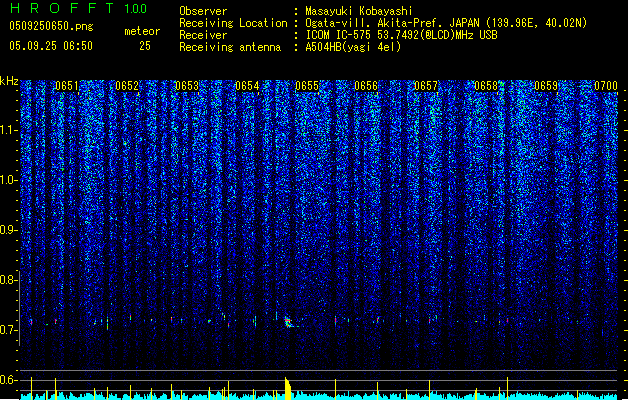Click the 0659 time marker
The image size is (629, 400).
(x=546, y=86)
